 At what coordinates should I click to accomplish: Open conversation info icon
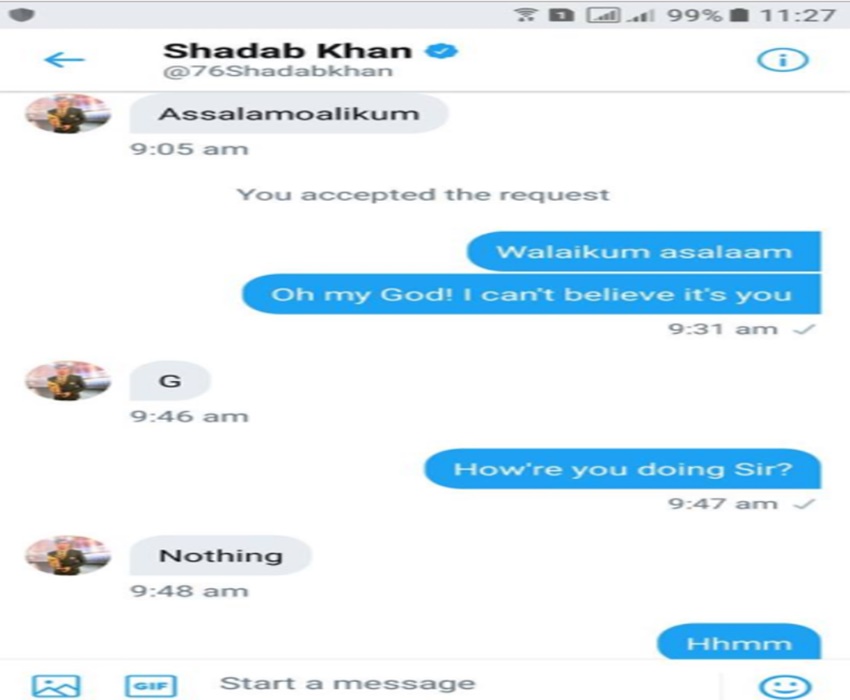(782, 60)
